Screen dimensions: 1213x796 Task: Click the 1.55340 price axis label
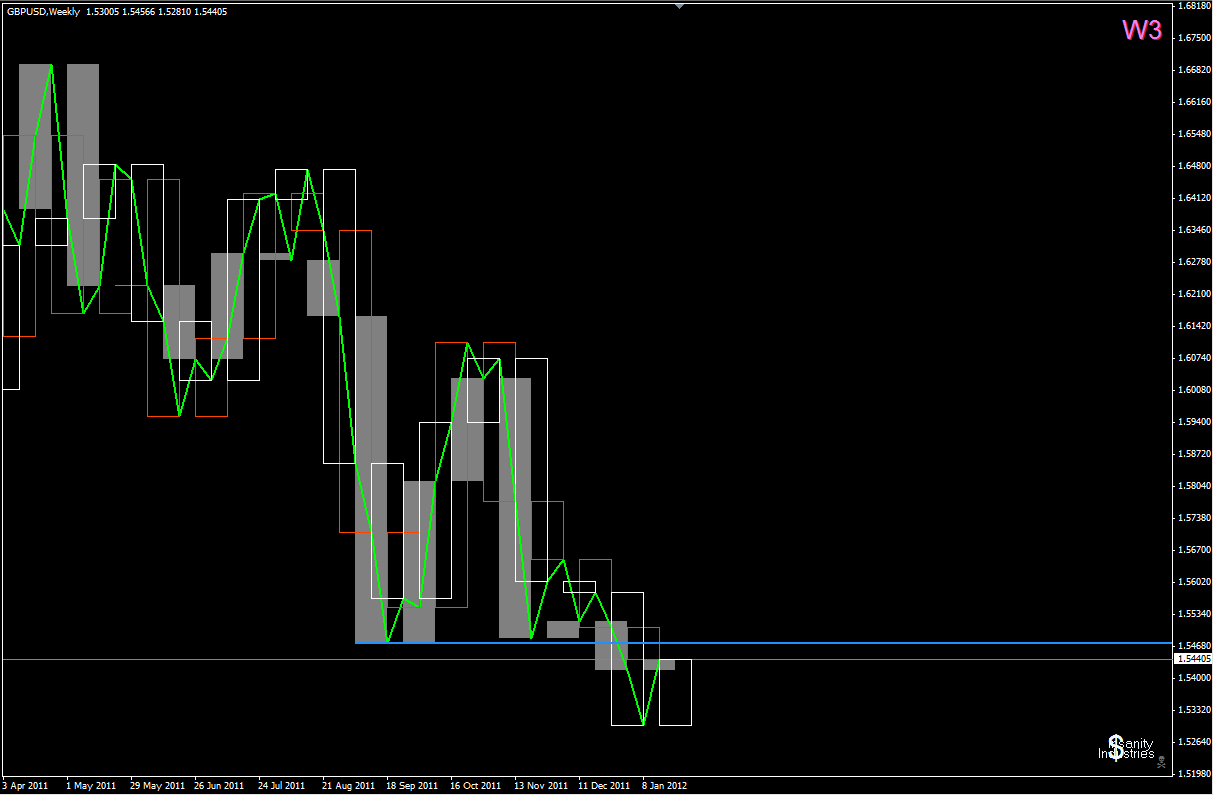pyautogui.click(x=1194, y=614)
